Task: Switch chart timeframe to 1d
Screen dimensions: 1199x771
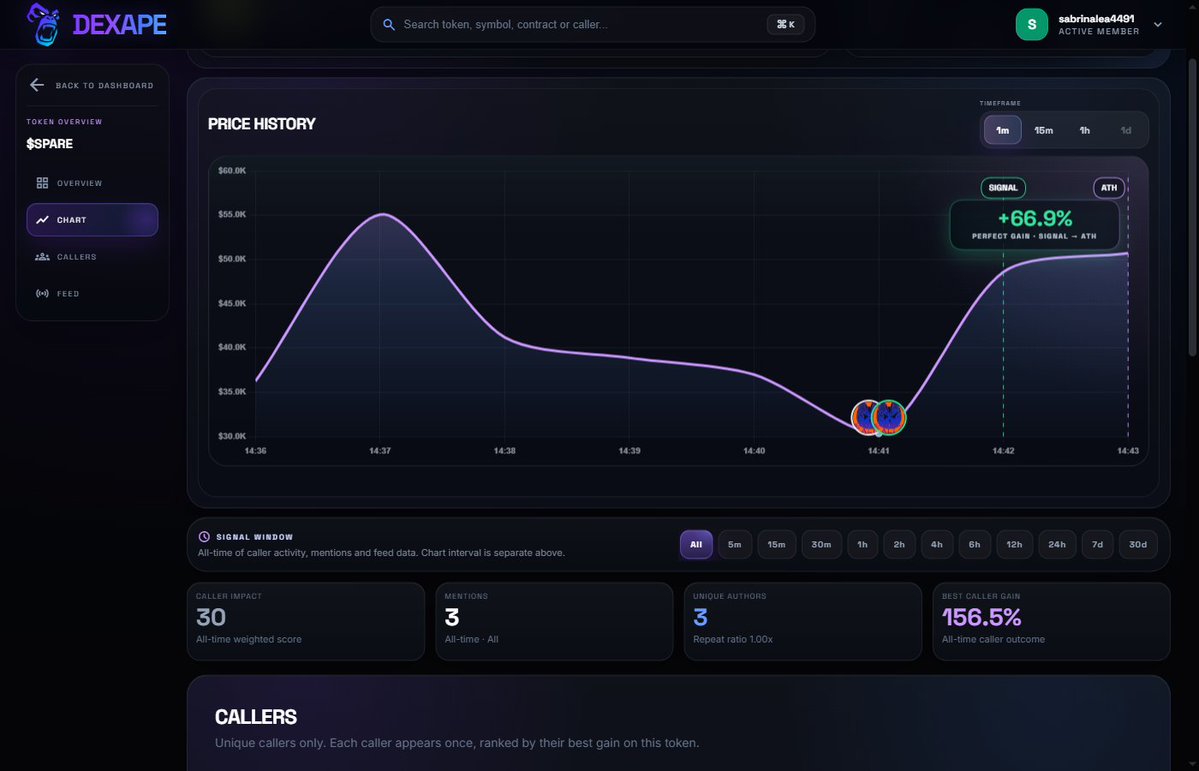Action: point(1126,130)
